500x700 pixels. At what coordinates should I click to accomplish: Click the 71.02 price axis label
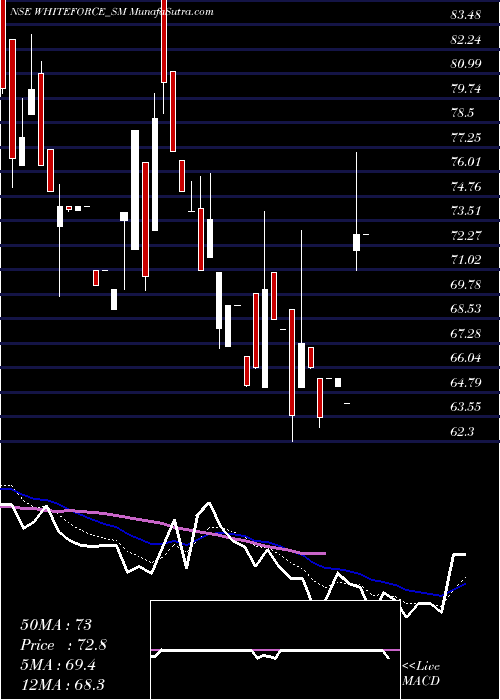[466, 260]
